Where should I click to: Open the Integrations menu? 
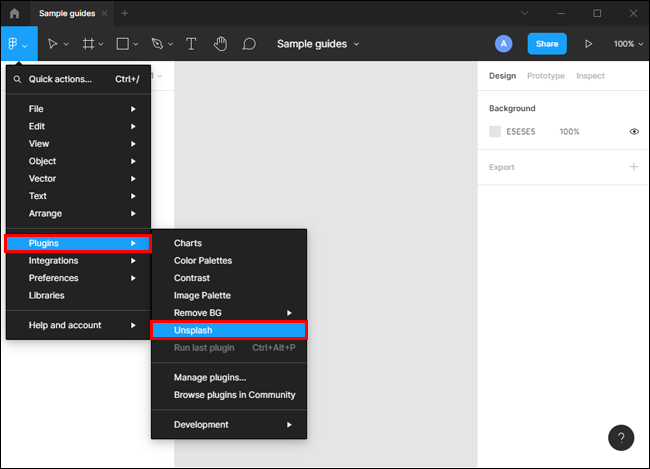pyautogui.click(x=78, y=260)
